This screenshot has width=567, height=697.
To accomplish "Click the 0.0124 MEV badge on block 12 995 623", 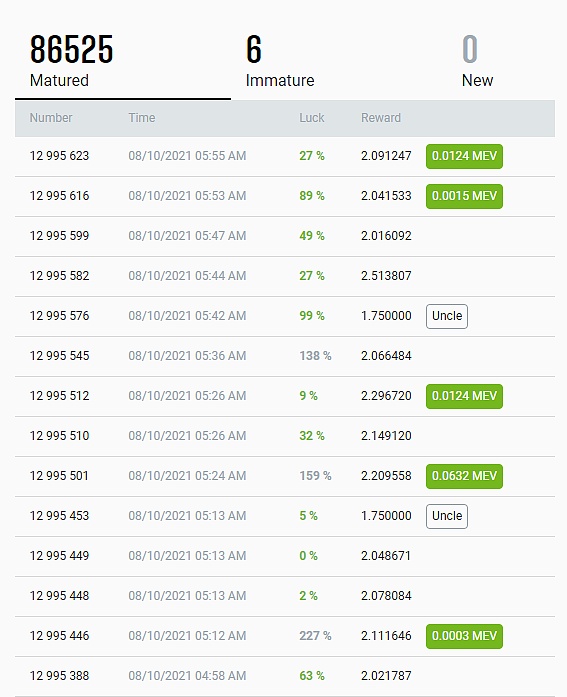I will tap(464, 156).
